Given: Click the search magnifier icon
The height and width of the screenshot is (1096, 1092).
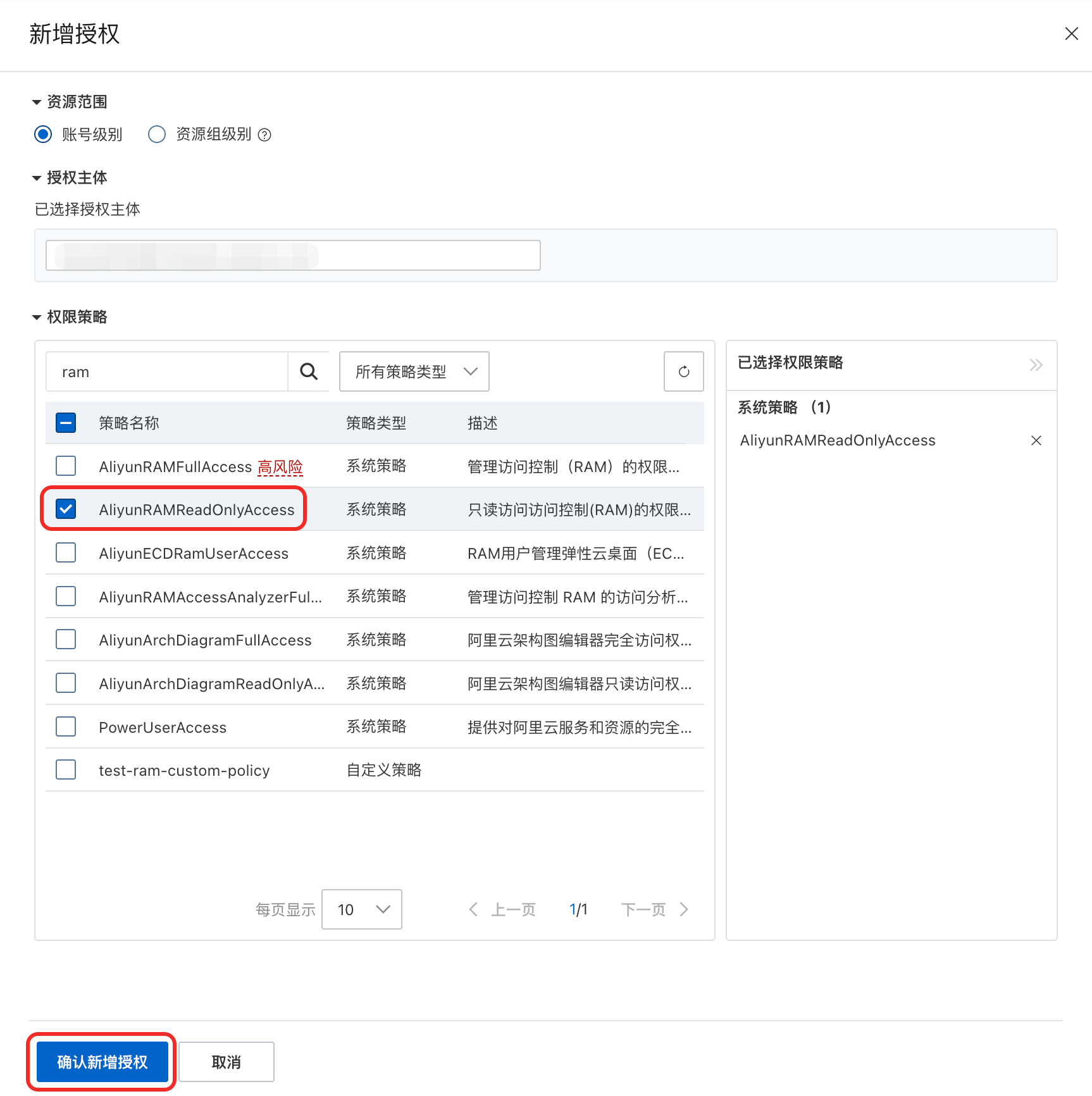Looking at the screenshot, I should pyautogui.click(x=309, y=371).
